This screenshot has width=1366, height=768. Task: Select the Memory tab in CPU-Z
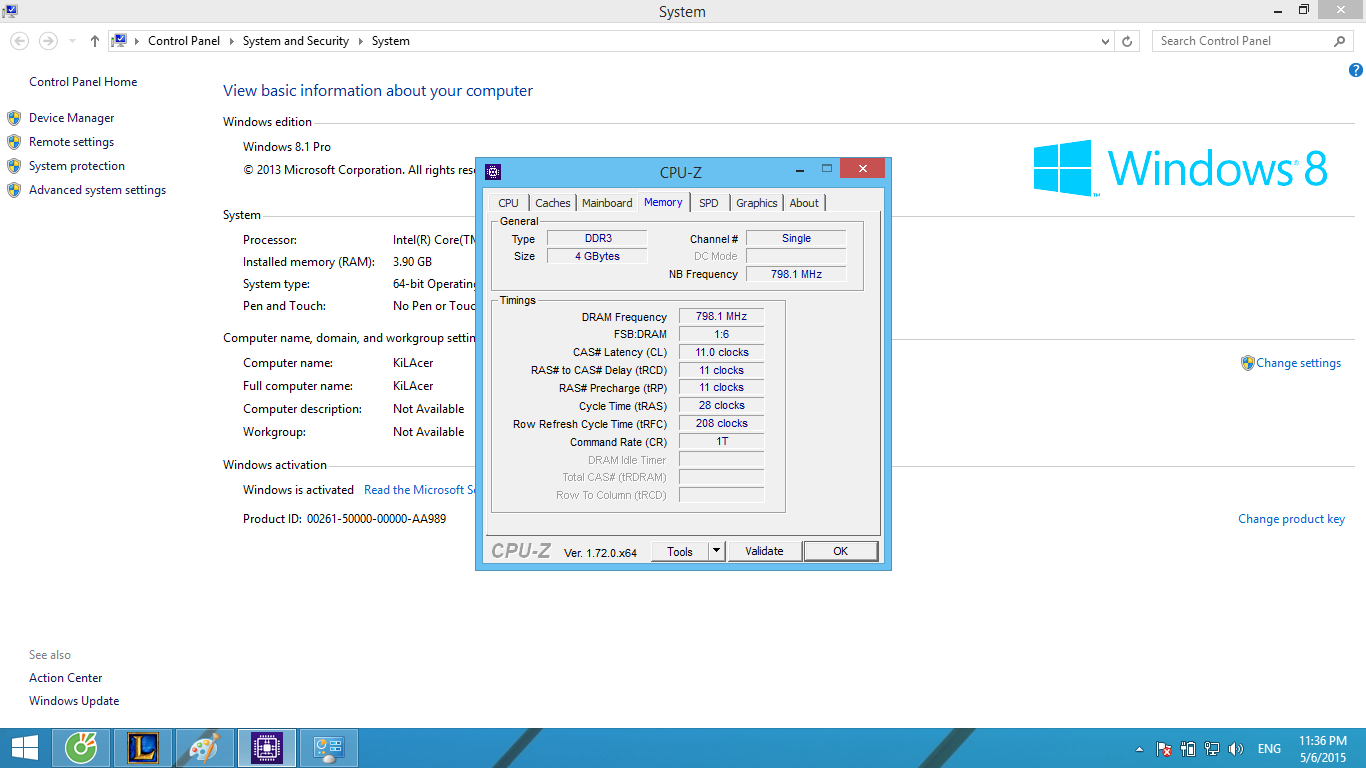[663, 202]
